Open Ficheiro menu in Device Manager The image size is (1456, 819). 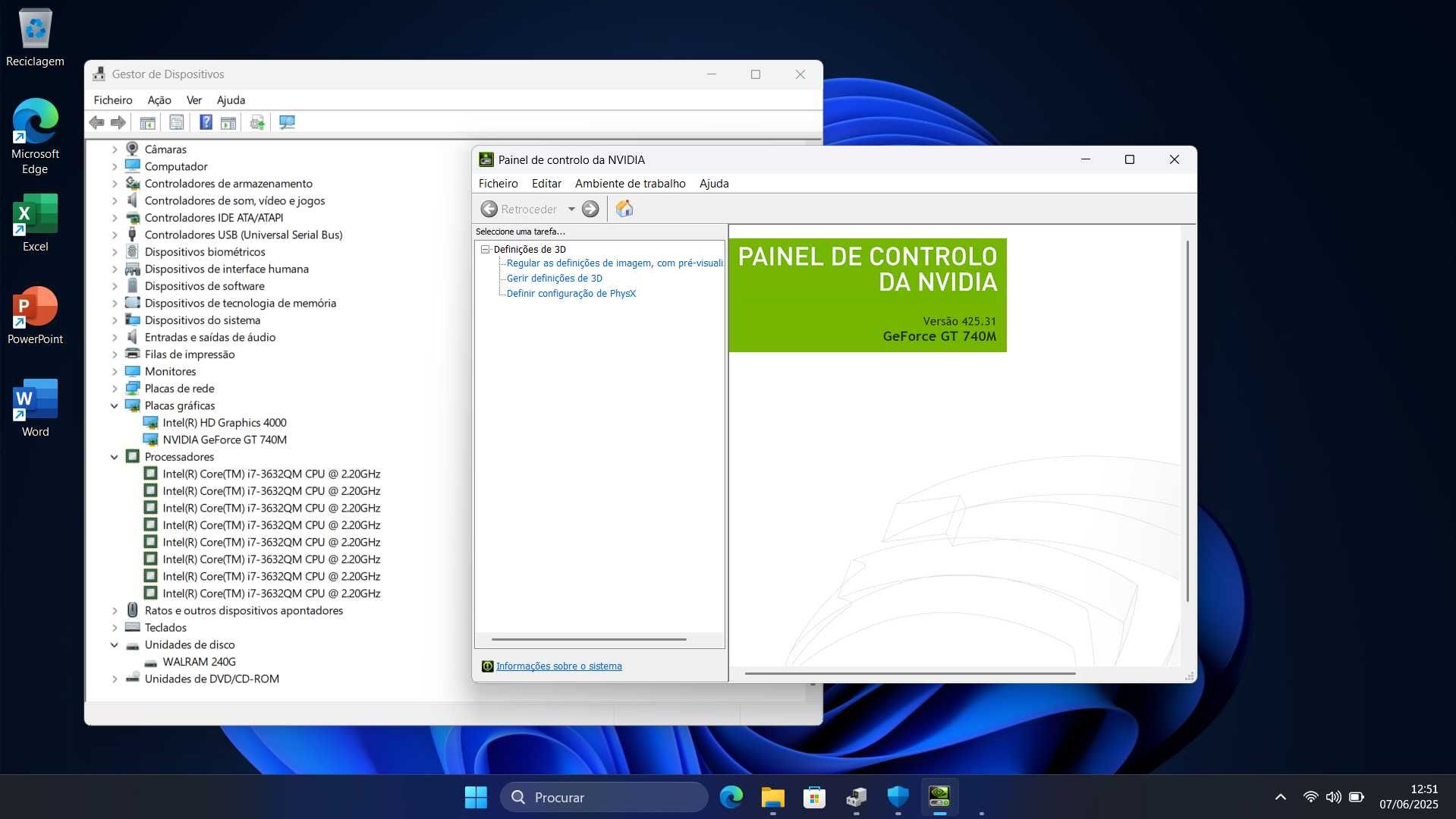pyautogui.click(x=113, y=100)
